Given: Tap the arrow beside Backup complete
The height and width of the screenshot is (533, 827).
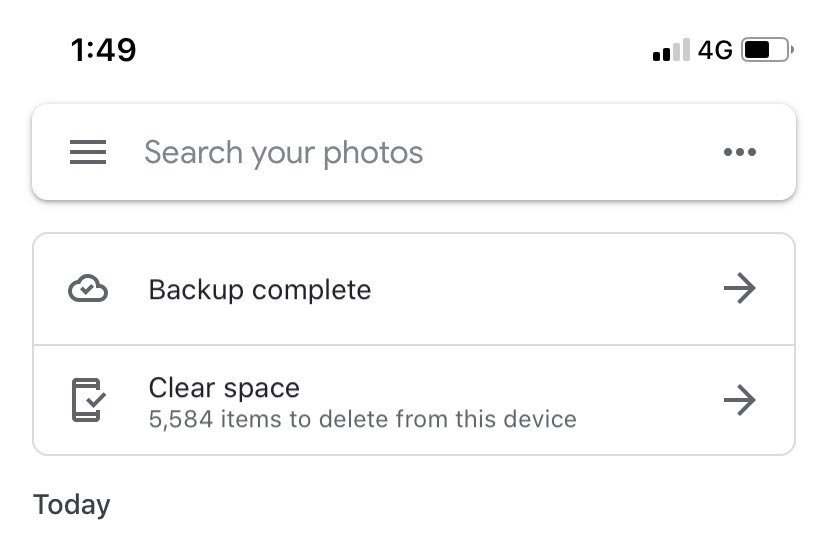Looking at the screenshot, I should tap(739, 288).
